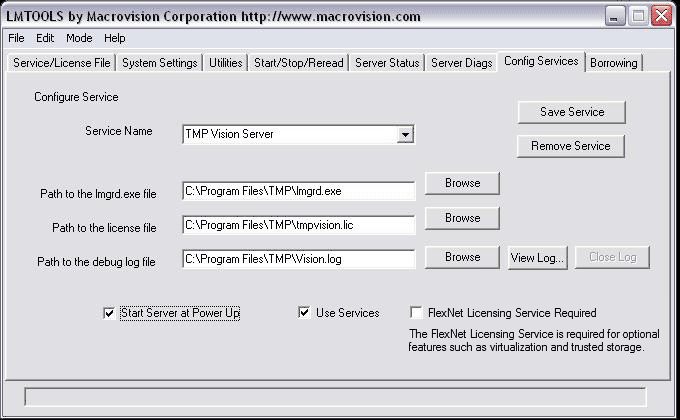Click the license file path field

click(298, 225)
